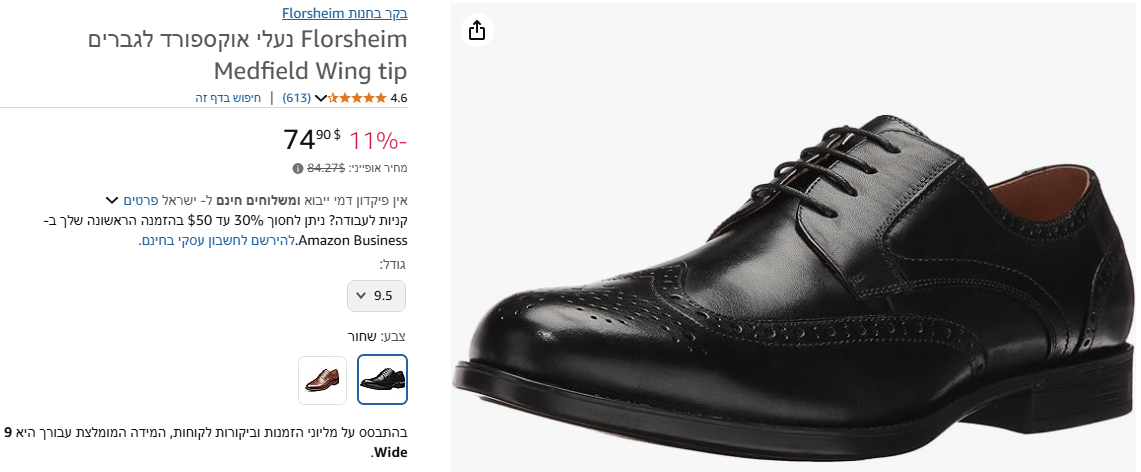This screenshot has width=1141, height=472.
Task: Click the info icon beside the list price
Action: pyautogui.click(x=298, y=168)
